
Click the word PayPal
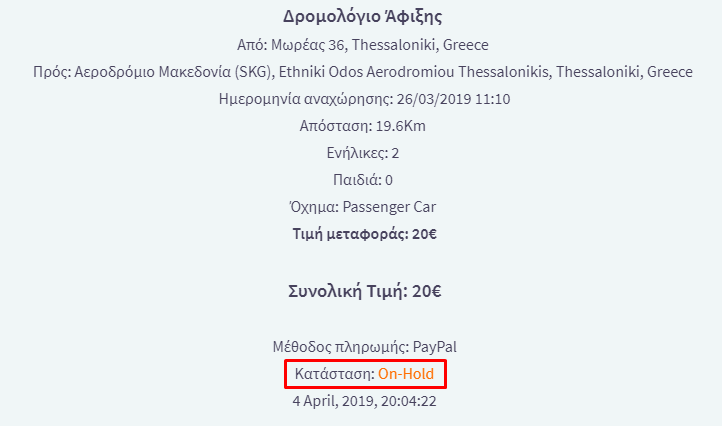click(435, 347)
